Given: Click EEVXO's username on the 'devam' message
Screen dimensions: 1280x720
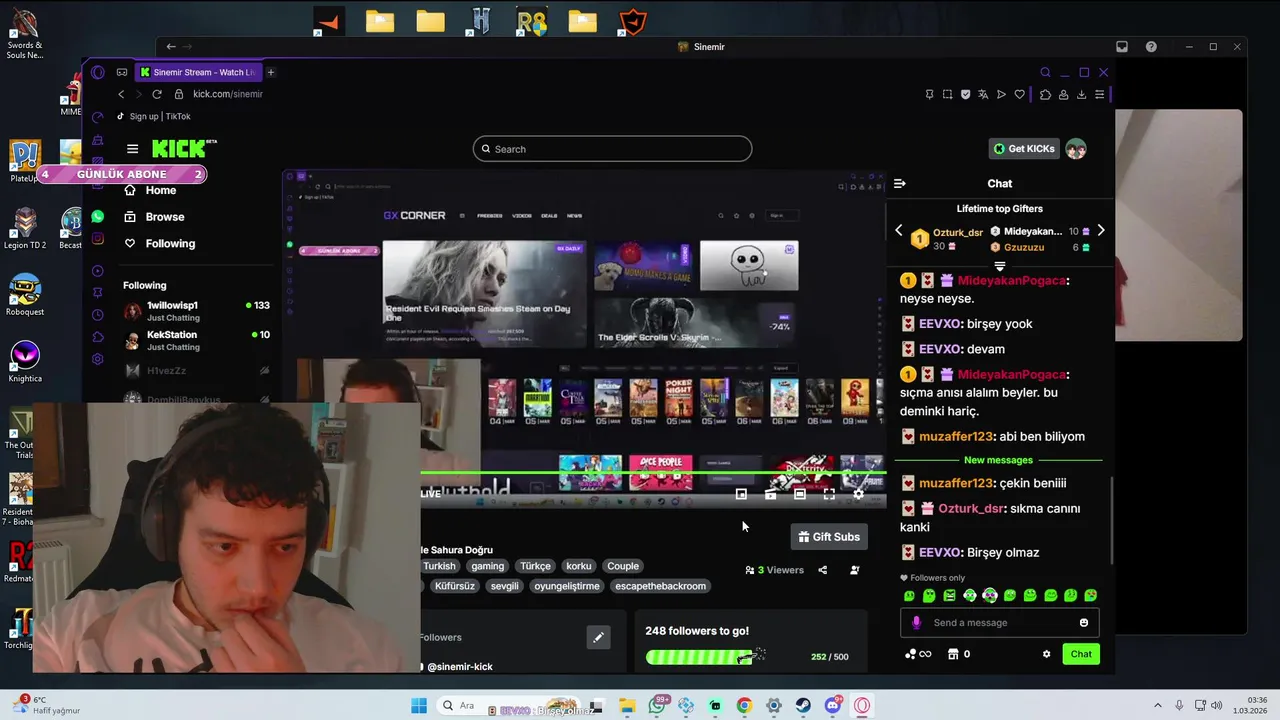Looking at the screenshot, I should point(940,349).
